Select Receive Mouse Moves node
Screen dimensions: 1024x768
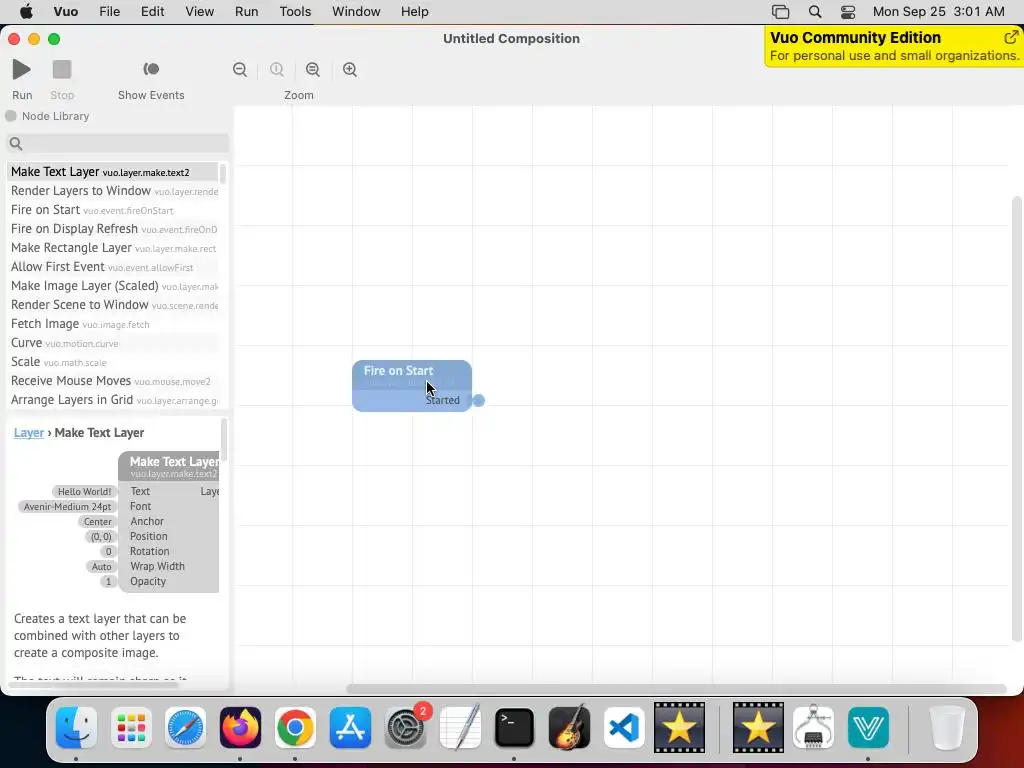[x=114, y=380]
